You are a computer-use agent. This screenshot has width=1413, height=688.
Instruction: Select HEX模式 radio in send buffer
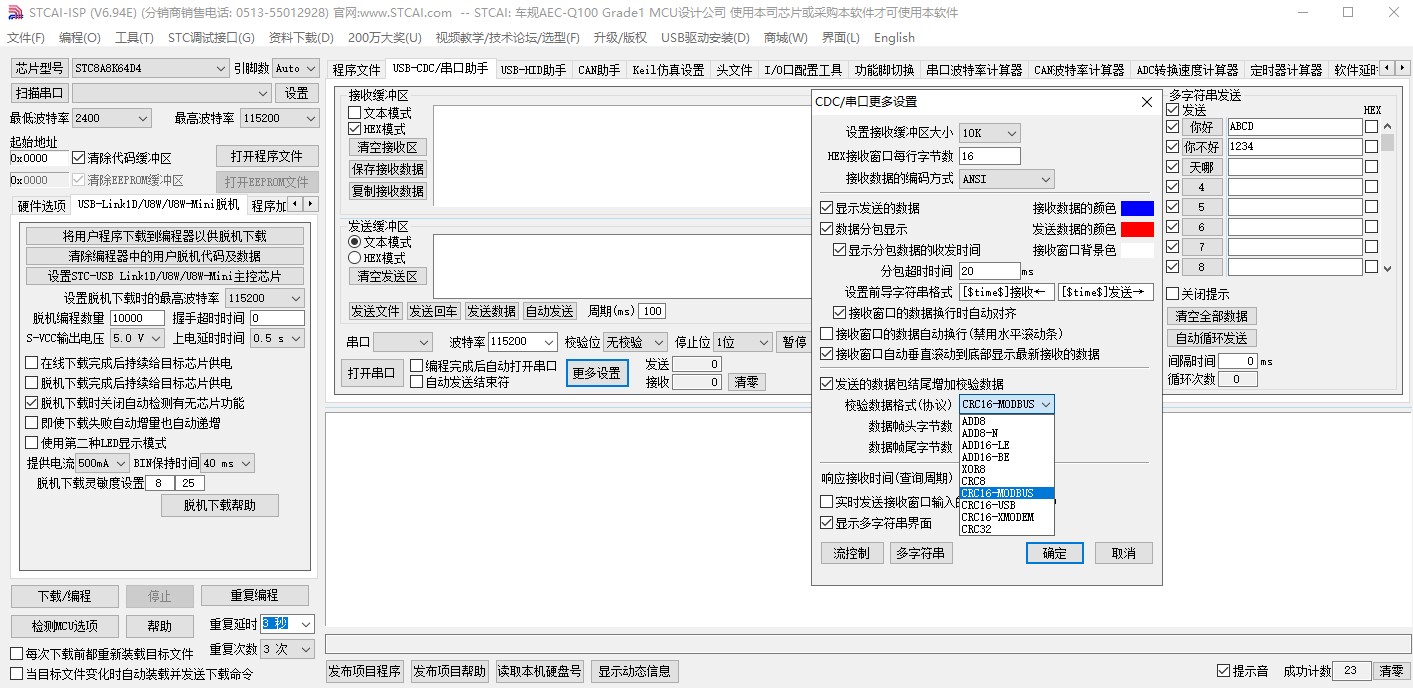pos(354,258)
